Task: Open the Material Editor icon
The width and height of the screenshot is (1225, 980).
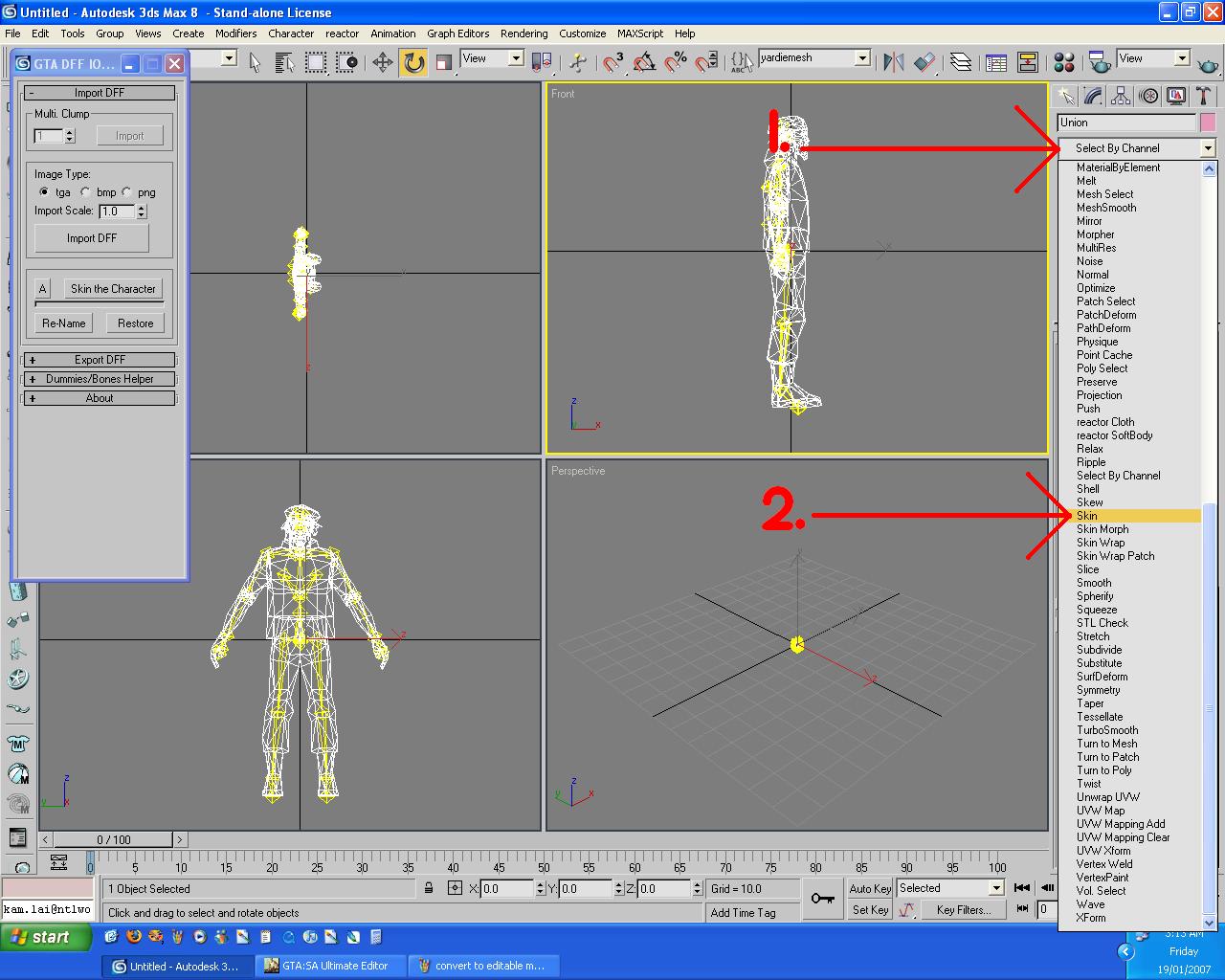Action: (1063, 63)
